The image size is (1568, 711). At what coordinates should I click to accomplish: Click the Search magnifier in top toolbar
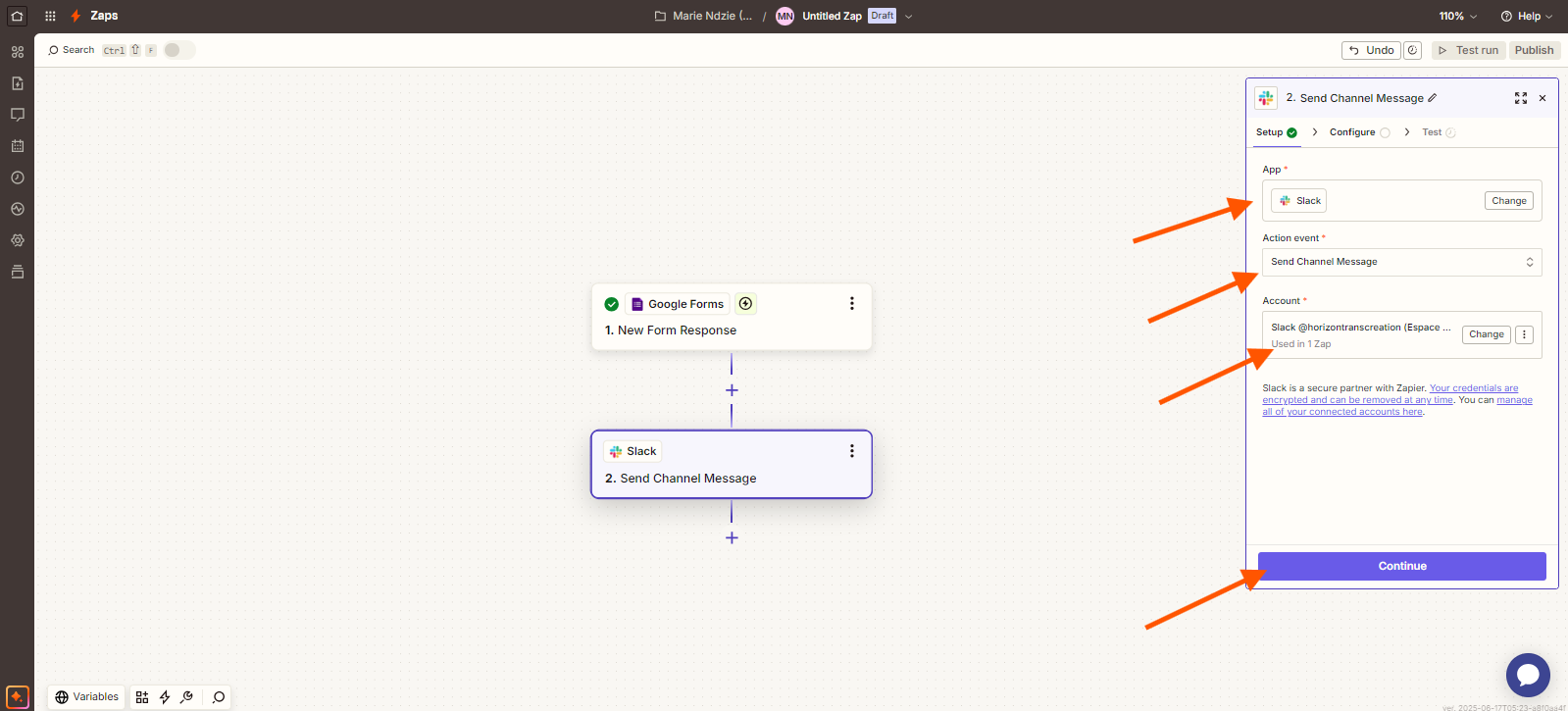[x=54, y=50]
